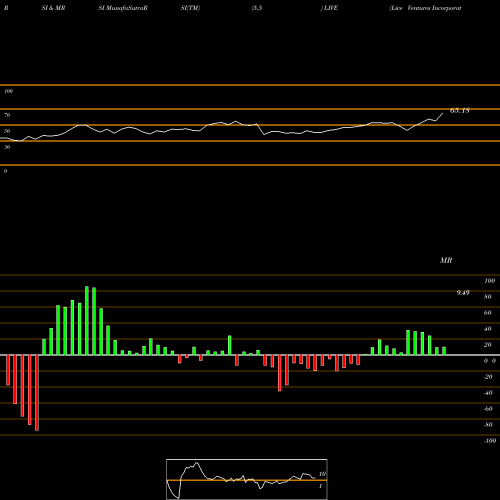500x500 pixels.
Task: Click the longest red MR histogram bar
Action: pos(37,393)
